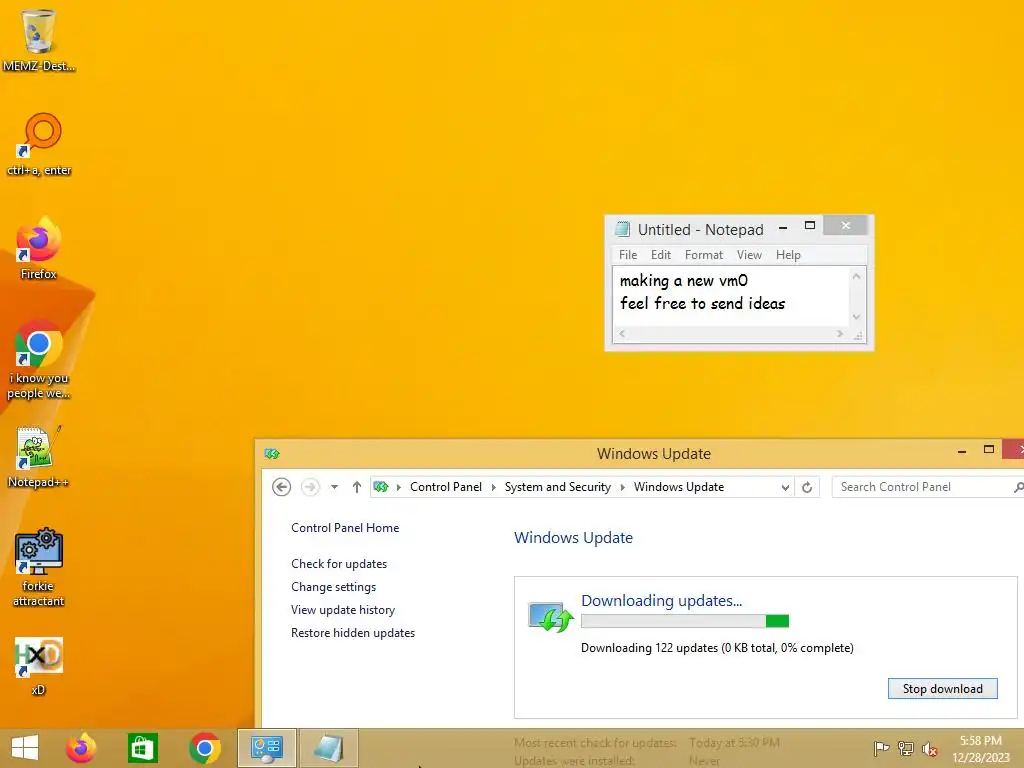Go back in the Windows Update window

[x=281, y=487]
